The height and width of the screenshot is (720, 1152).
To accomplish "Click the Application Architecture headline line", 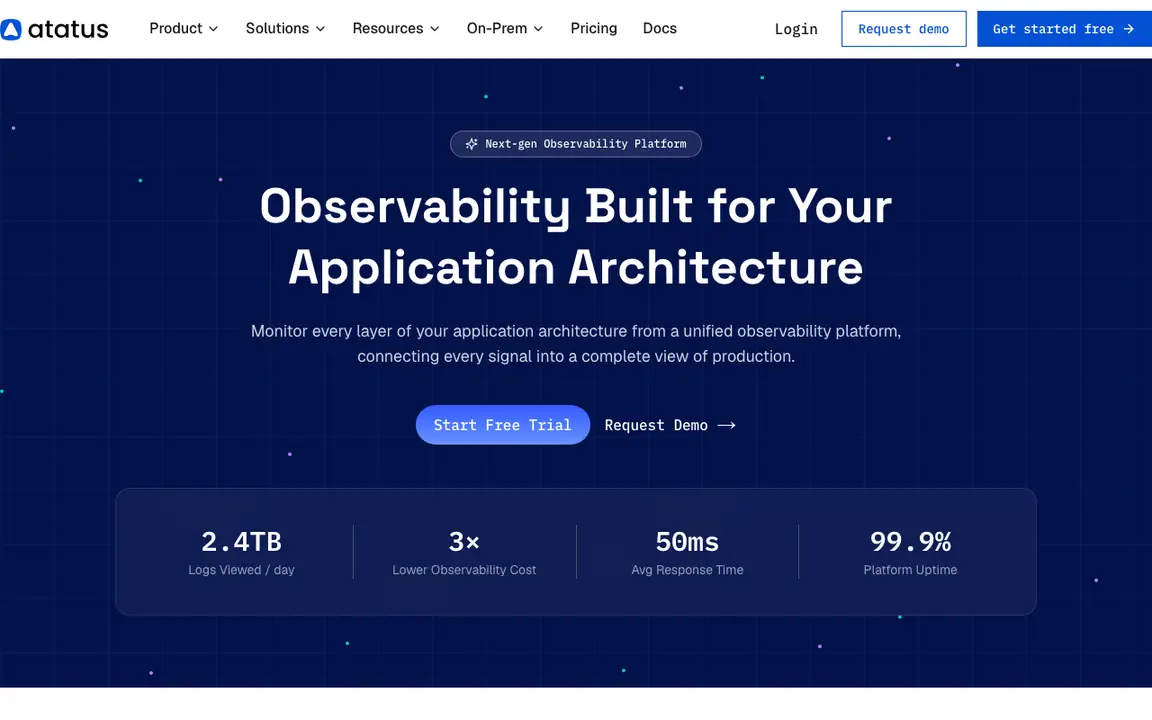I will click(576, 267).
